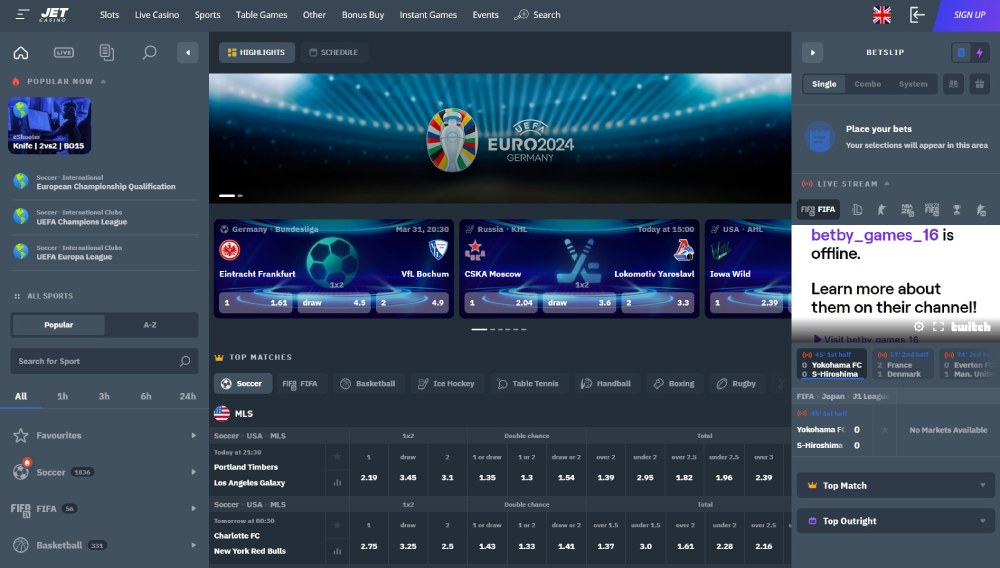This screenshot has height=568, width=1000.
Task: Click the sidebar magnifier search icon
Action: (149, 52)
